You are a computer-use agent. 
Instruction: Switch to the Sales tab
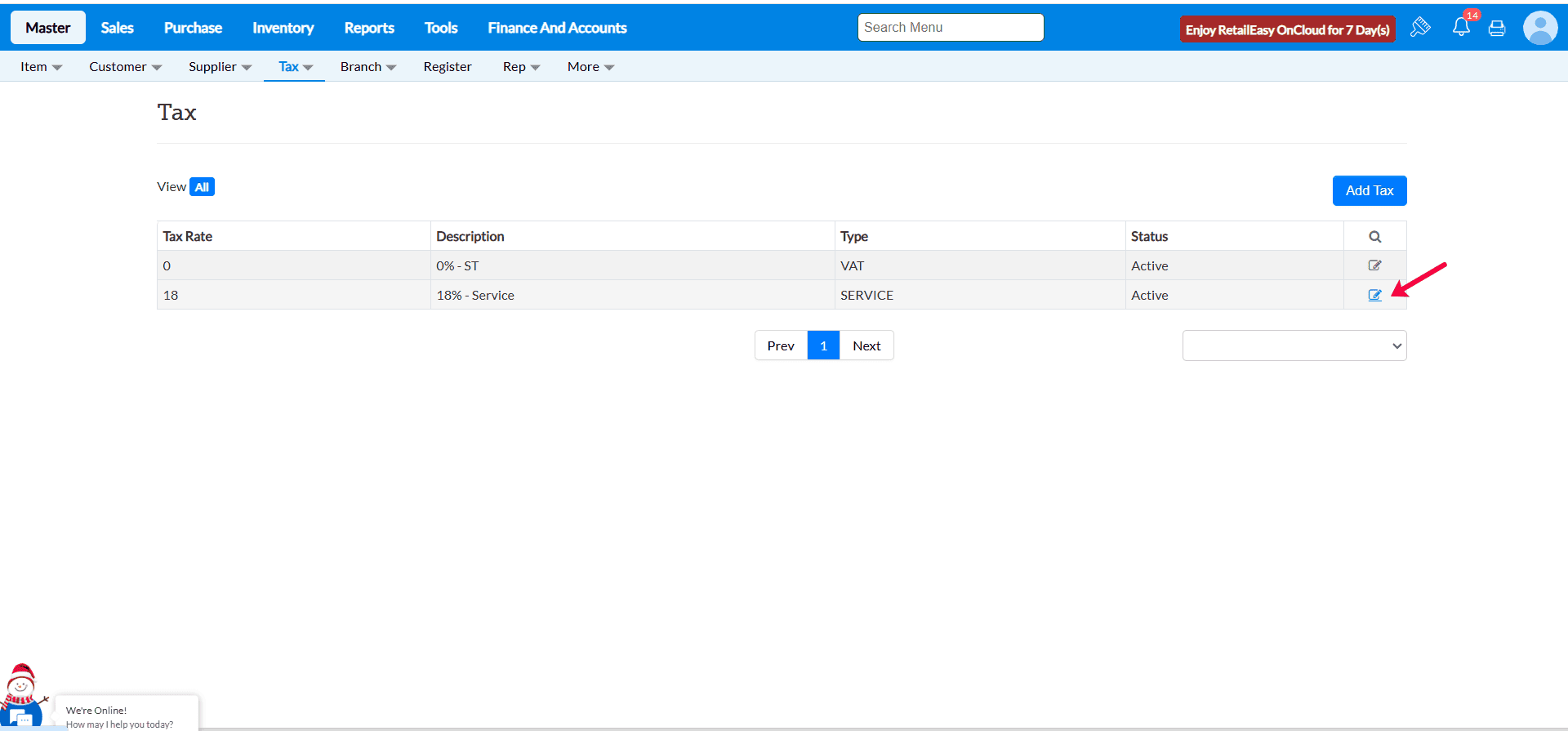[117, 28]
